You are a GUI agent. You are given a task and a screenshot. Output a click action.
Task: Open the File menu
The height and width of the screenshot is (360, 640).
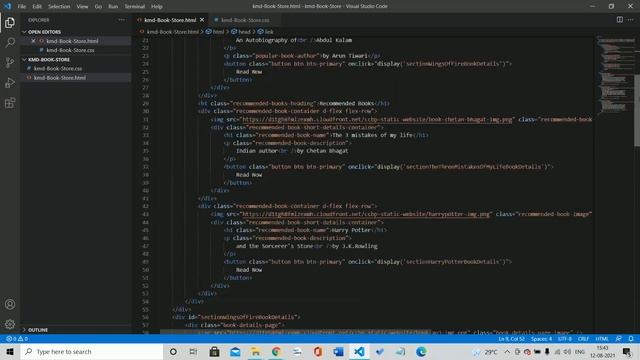[22, 6]
